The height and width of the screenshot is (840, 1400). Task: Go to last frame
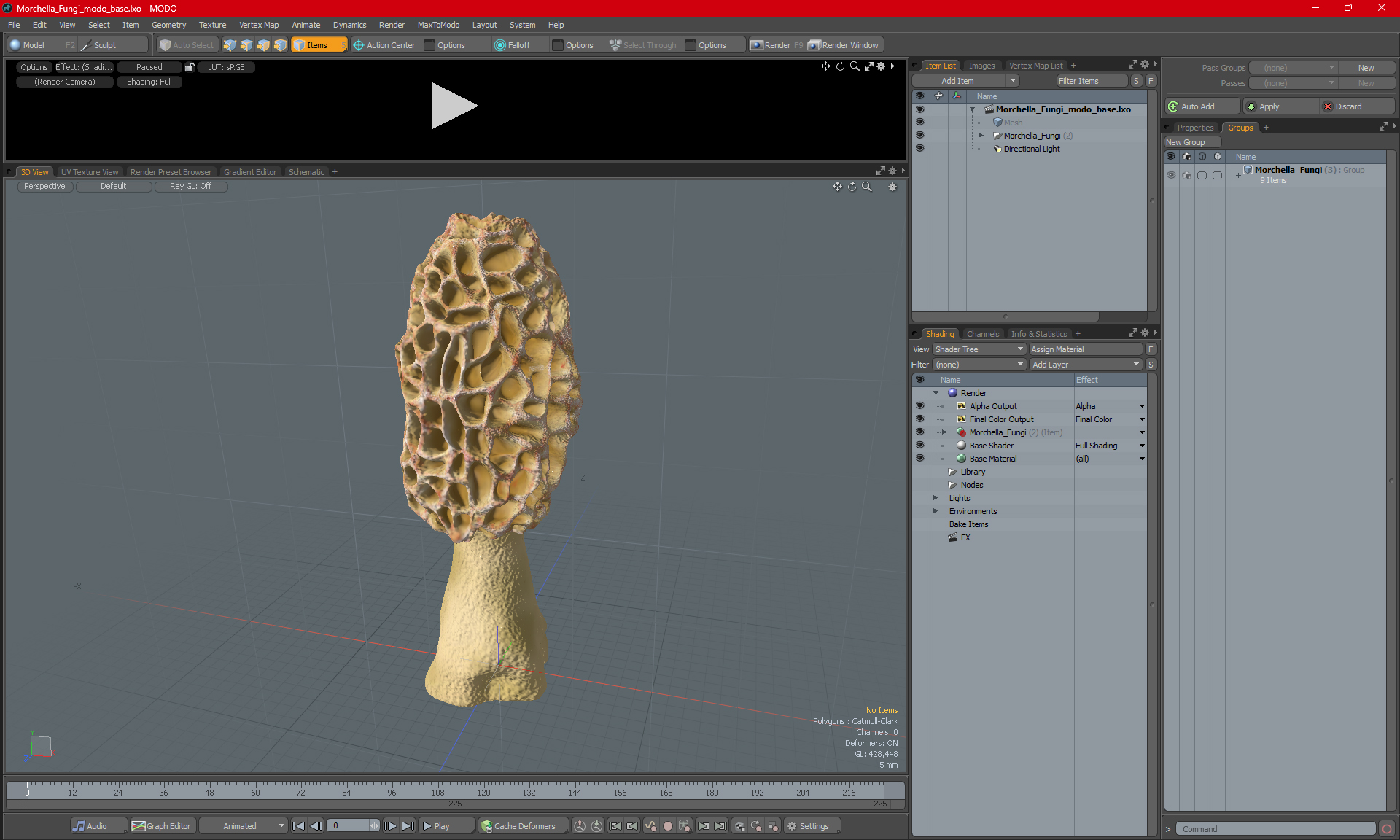tap(408, 826)
